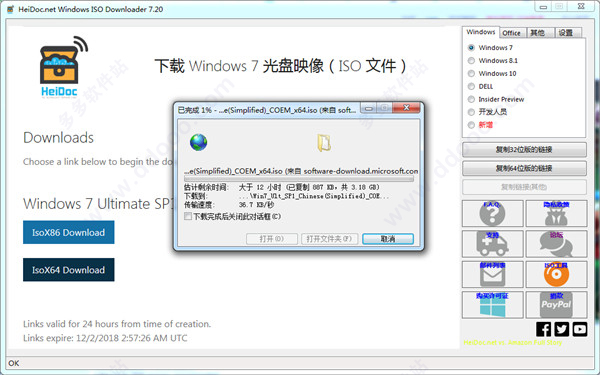
Task: Open the Twitter social icon
Action: (561, 329)
